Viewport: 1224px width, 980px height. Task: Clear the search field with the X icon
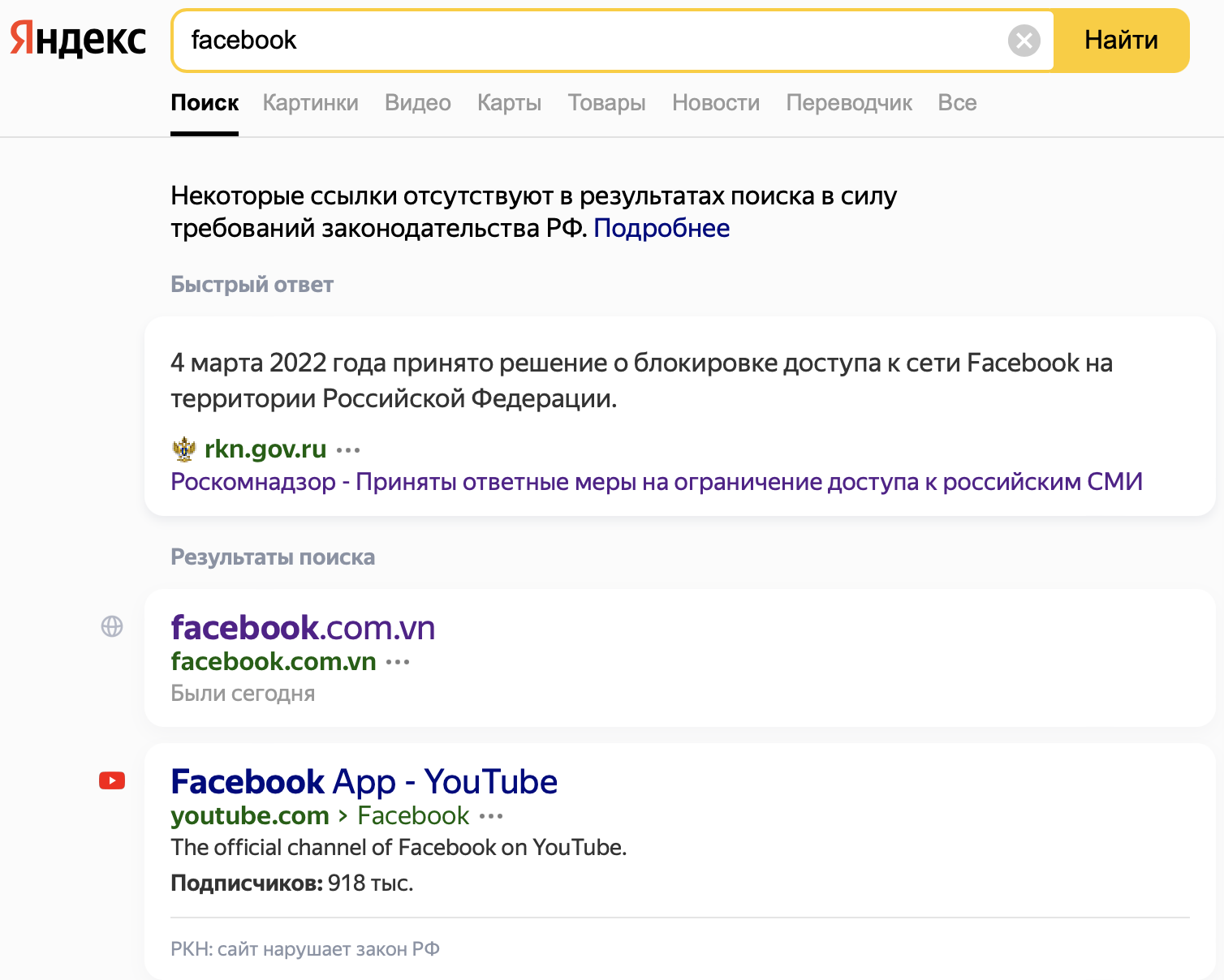click(1024, 40)
